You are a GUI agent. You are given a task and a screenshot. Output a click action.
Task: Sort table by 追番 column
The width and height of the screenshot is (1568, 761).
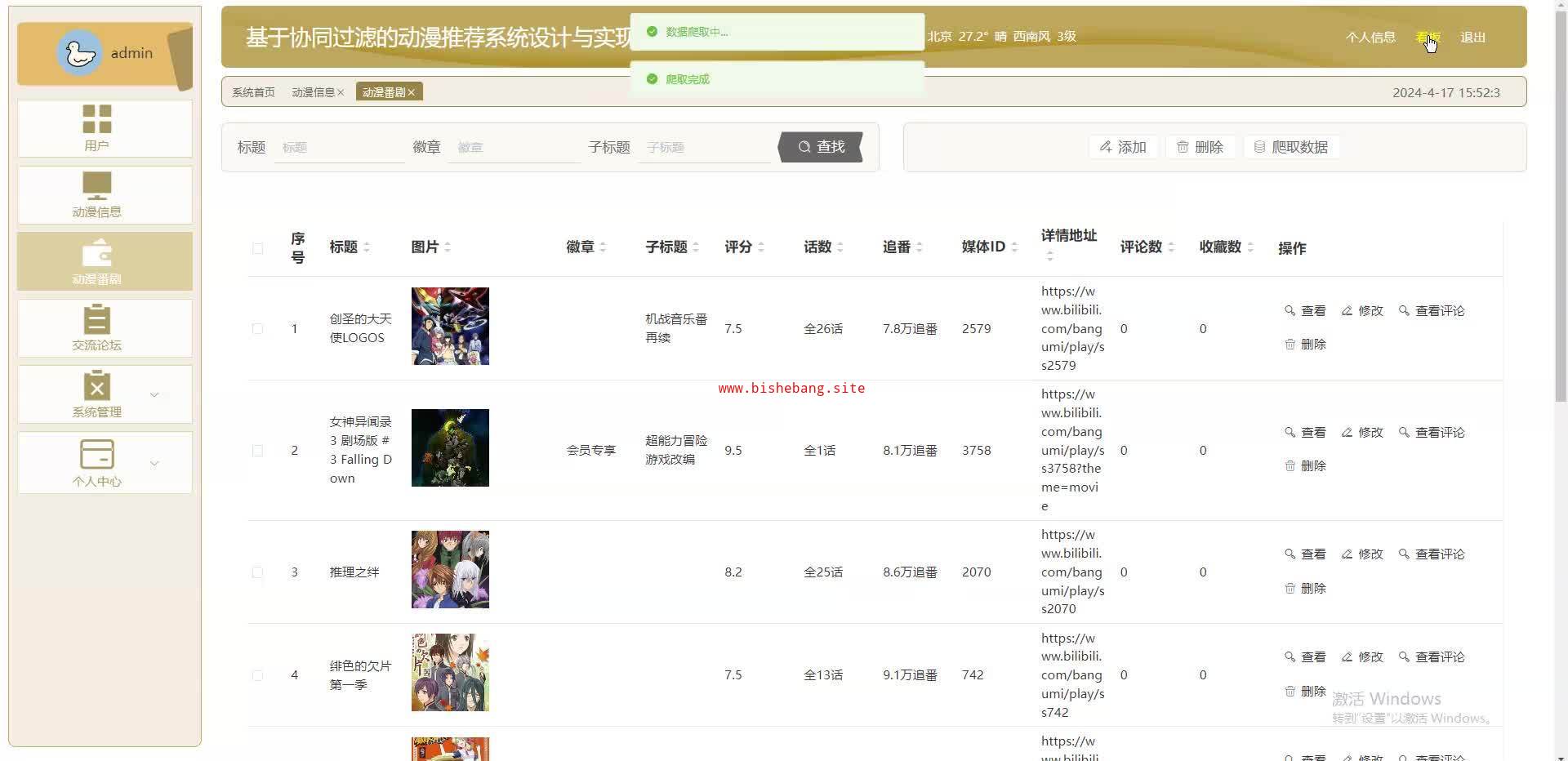(x=920, y=247)
